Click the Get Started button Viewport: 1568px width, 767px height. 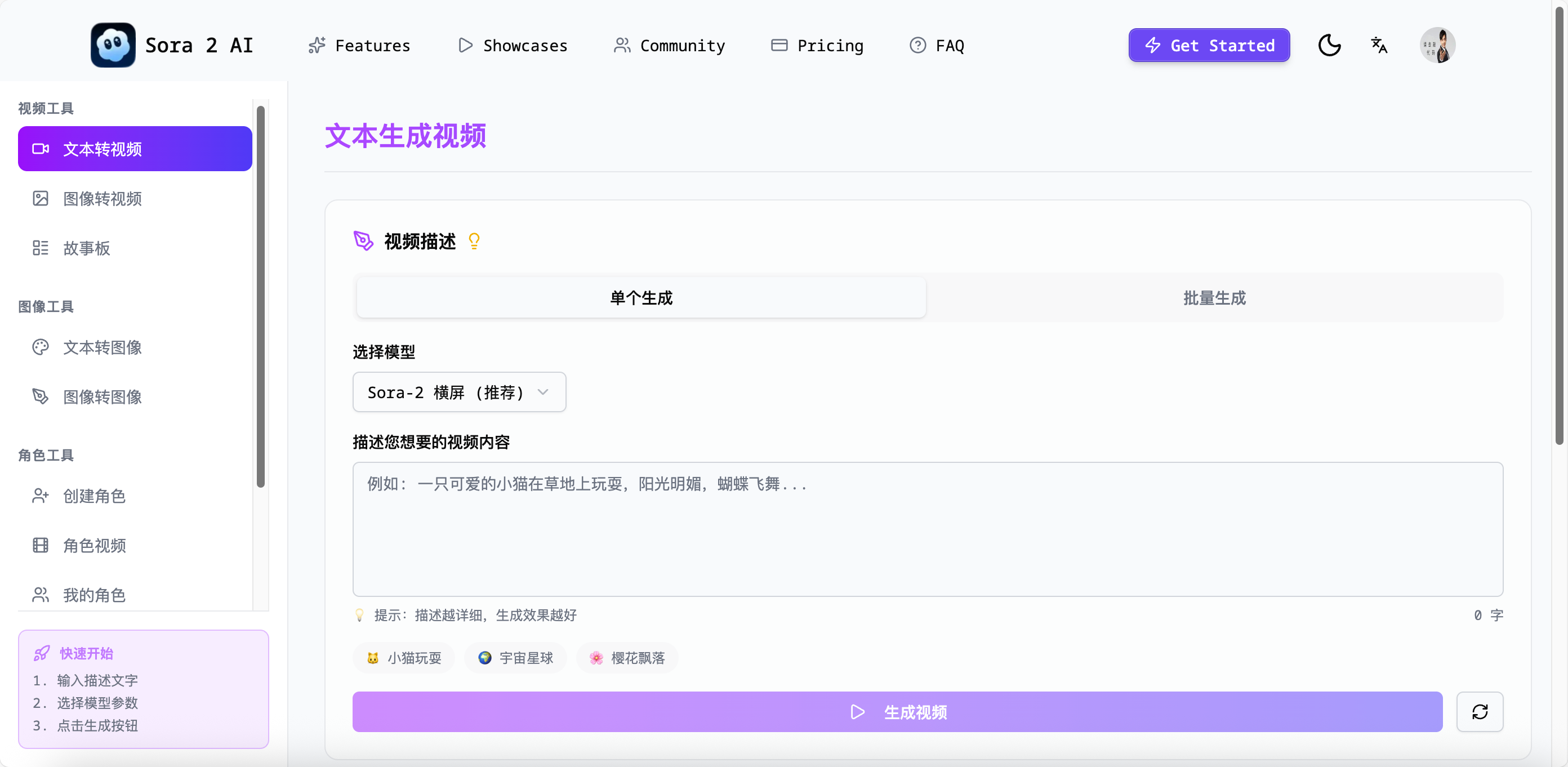click(1208, 45)
